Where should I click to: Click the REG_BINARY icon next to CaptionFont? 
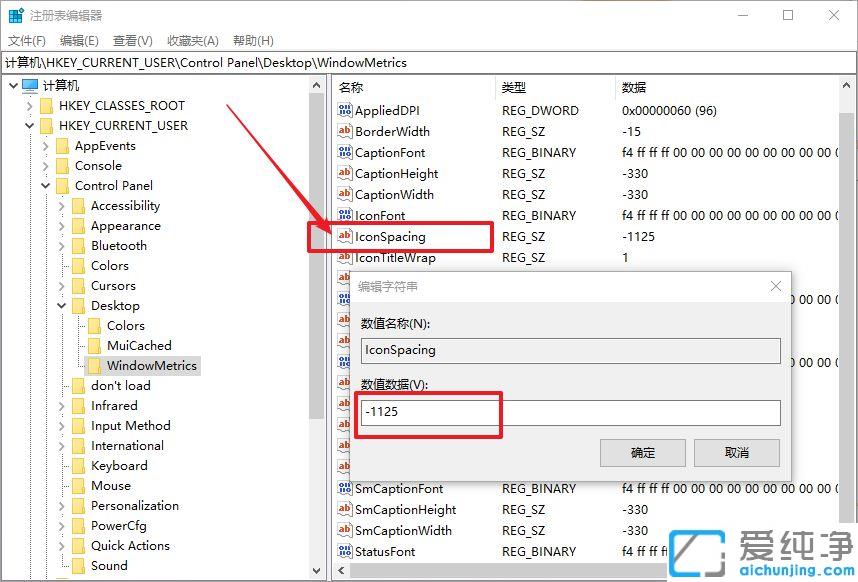point(347,152)
